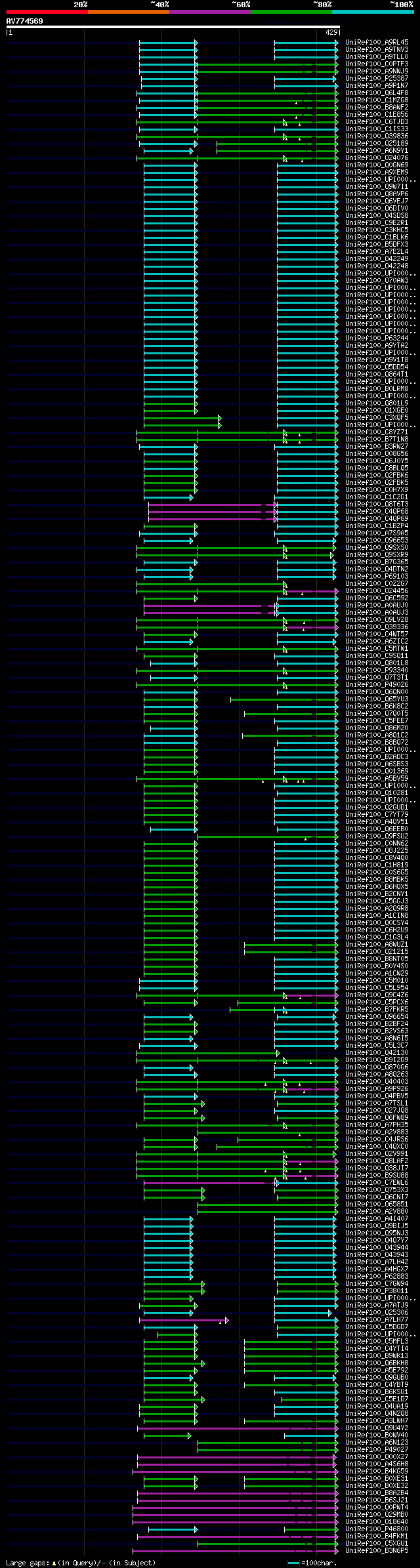The width and height of the screenshot is (420, 1568).
Task: Select text UniRef100_B9I2G9
Action: pyautogui.click(x=377, y=1060)
